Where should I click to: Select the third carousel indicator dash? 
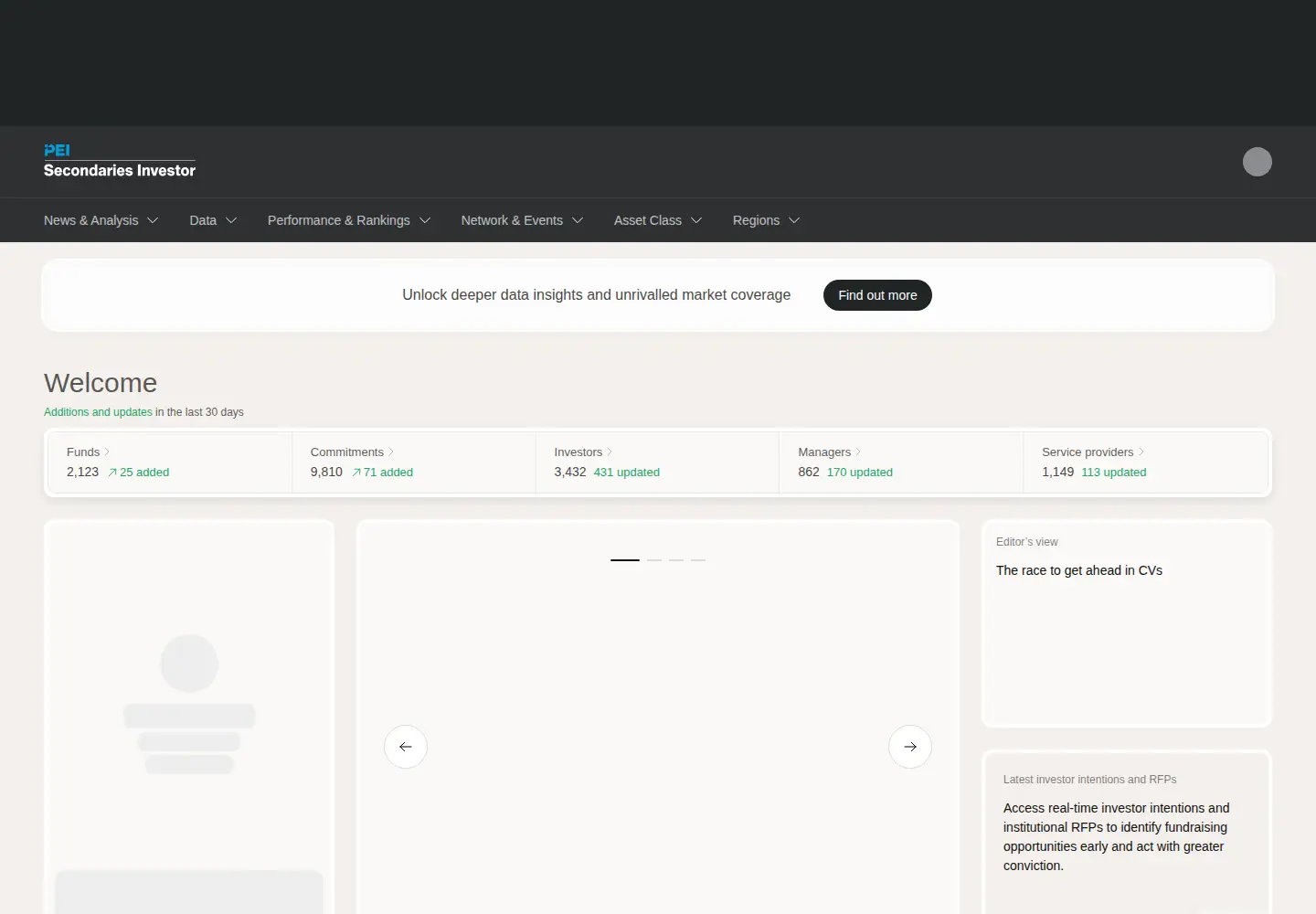[676, 559]
